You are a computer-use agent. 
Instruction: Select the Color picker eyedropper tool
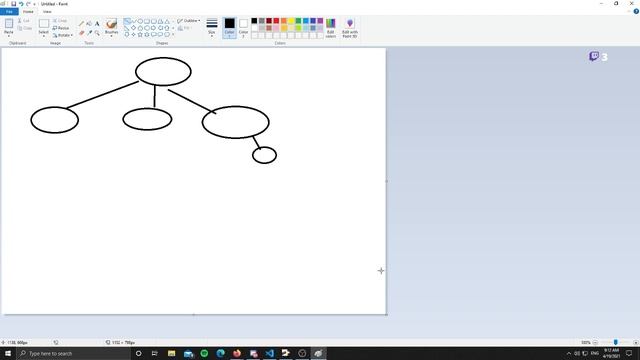tap(89, 33)
